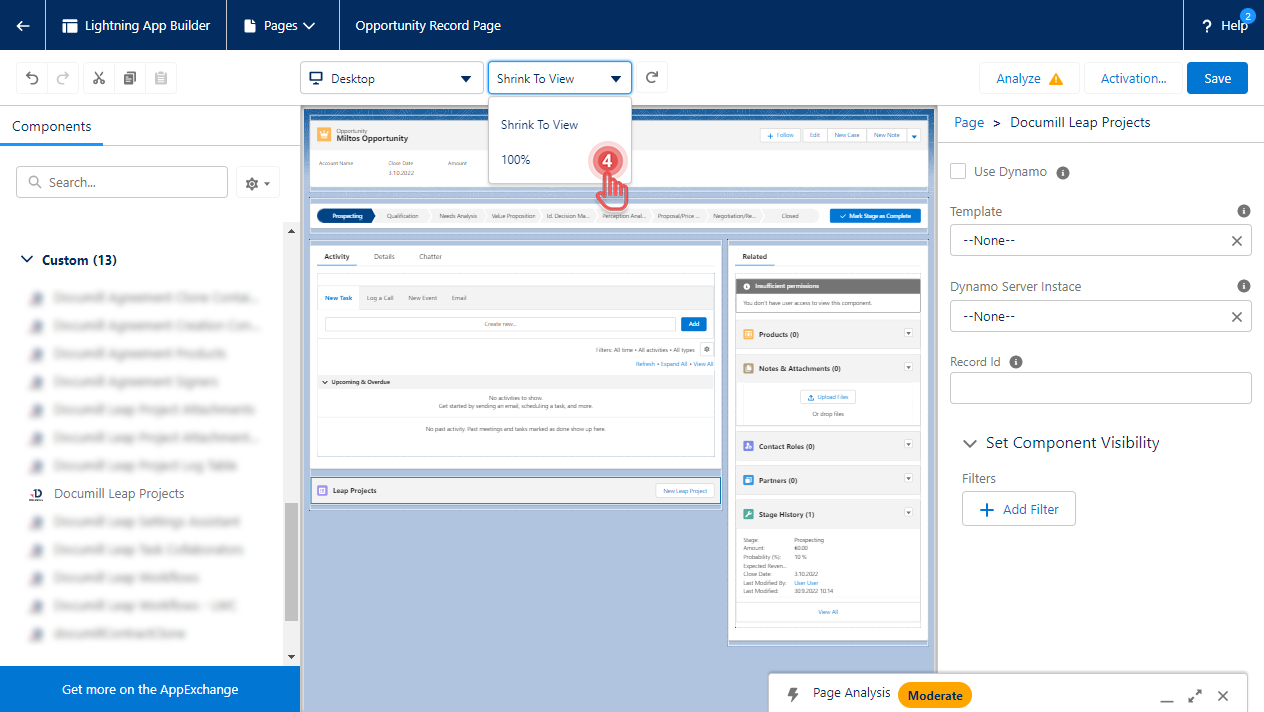The image size is (1264, 712).
Task: Open the Pages menu
Action: pos(280,25)
